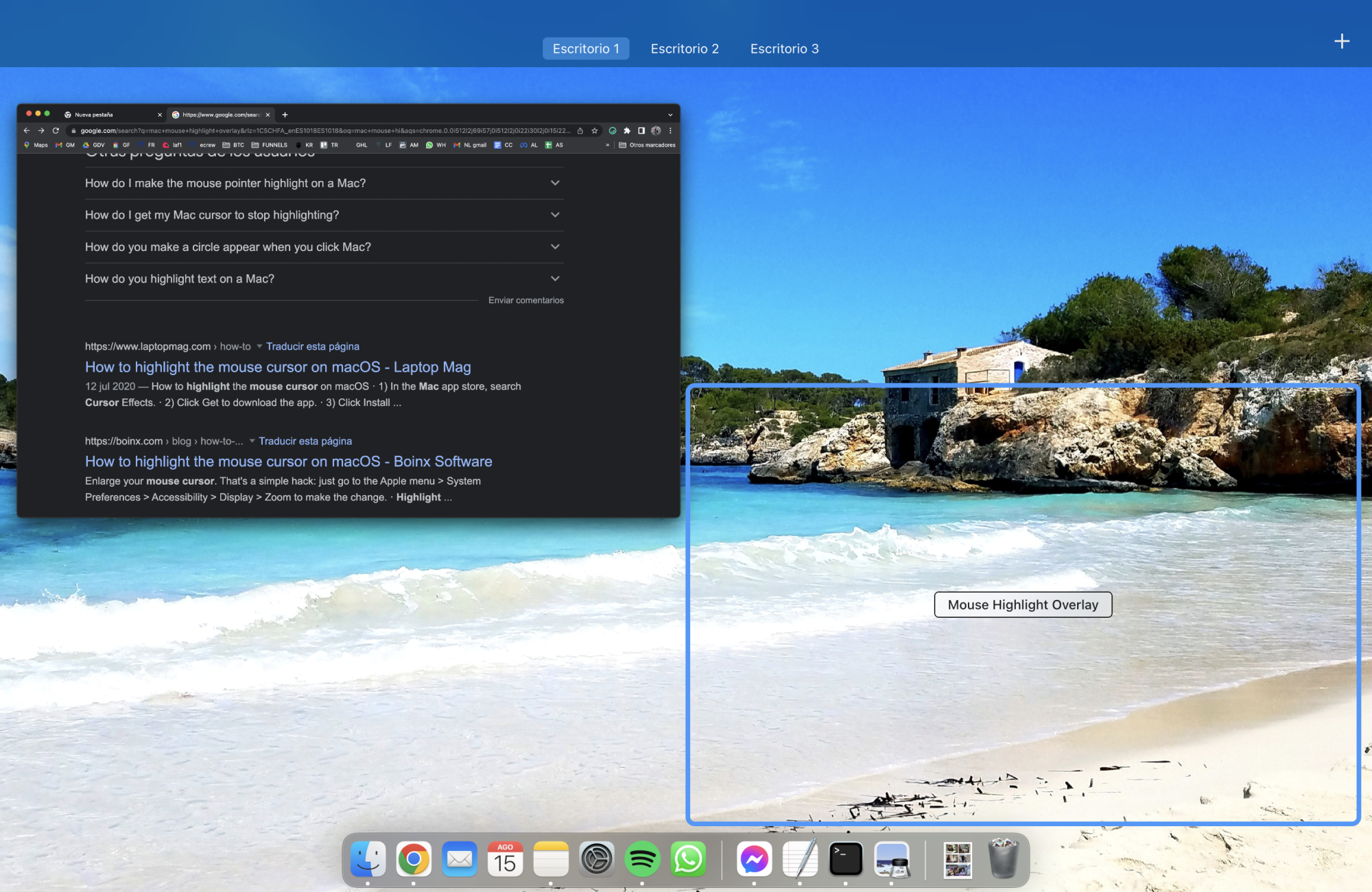Open Messenger app in the dock
The width and height of the screenshot is (1372, 892).
(x=754, y=859)
